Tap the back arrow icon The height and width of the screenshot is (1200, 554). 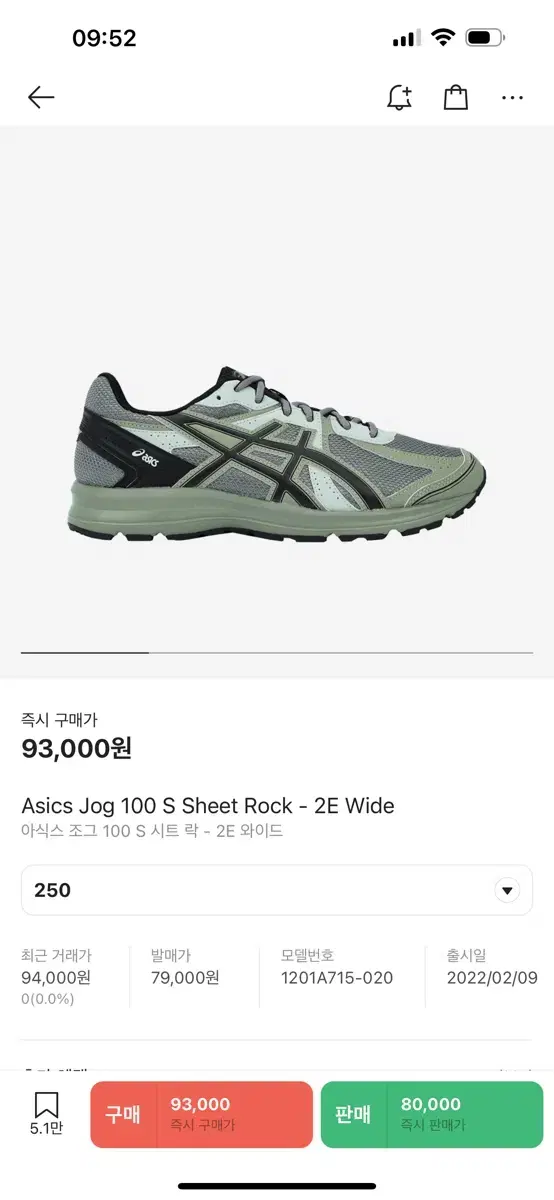coord(41,97)
